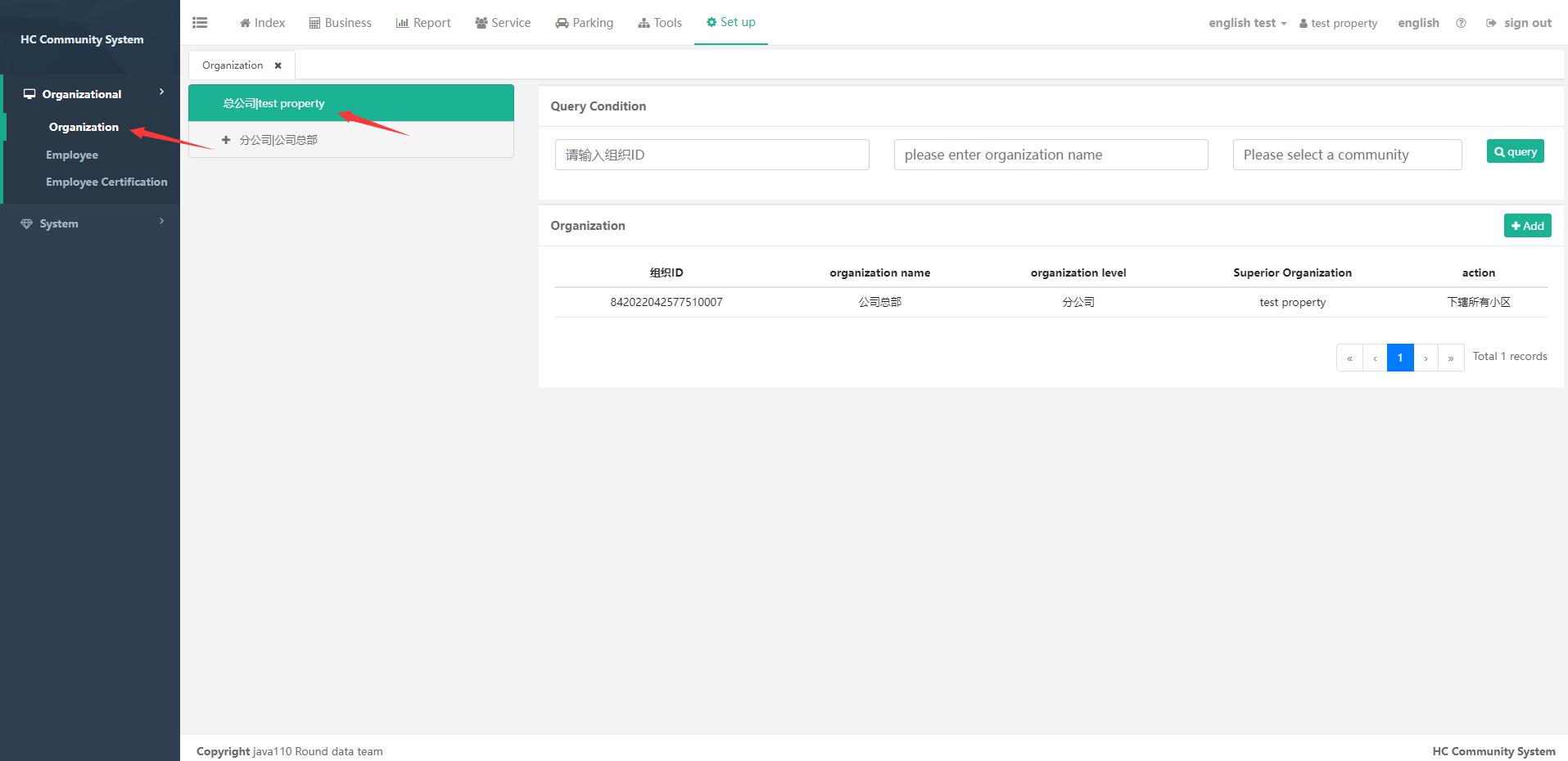Click the hamburger menu toggle icon
Viewport: 1568px width, 761px height.
pos(200,23)
